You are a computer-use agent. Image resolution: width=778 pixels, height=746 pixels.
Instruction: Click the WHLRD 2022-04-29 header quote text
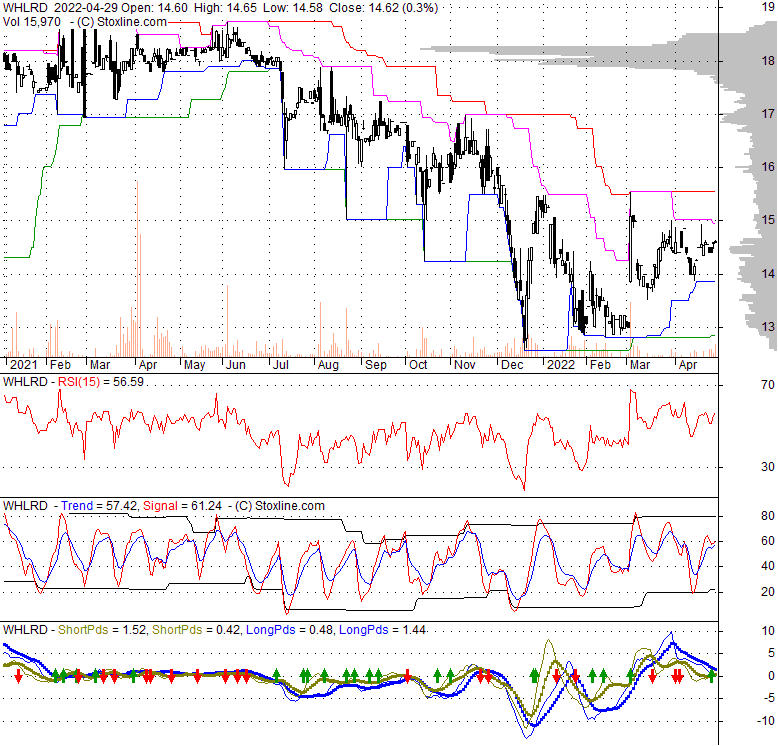[x=220, y=8]
